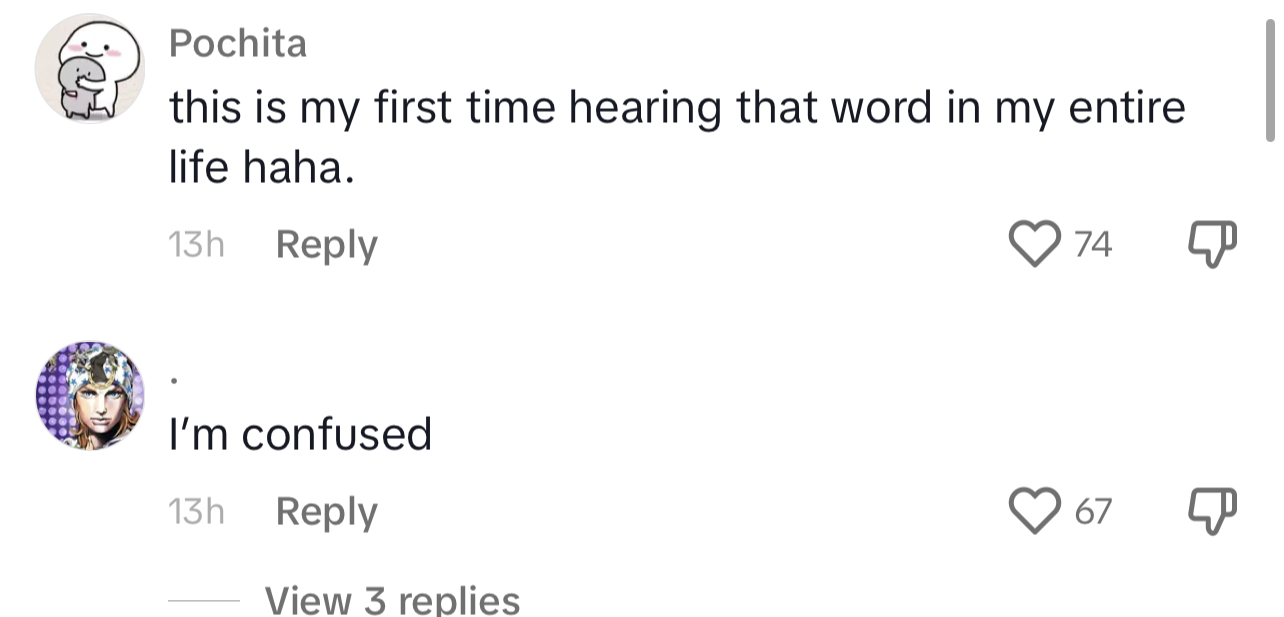The height and width of the screenshot is (617, 1284).
Task: Reply to Pochita's comment
Action: point(326,246)
